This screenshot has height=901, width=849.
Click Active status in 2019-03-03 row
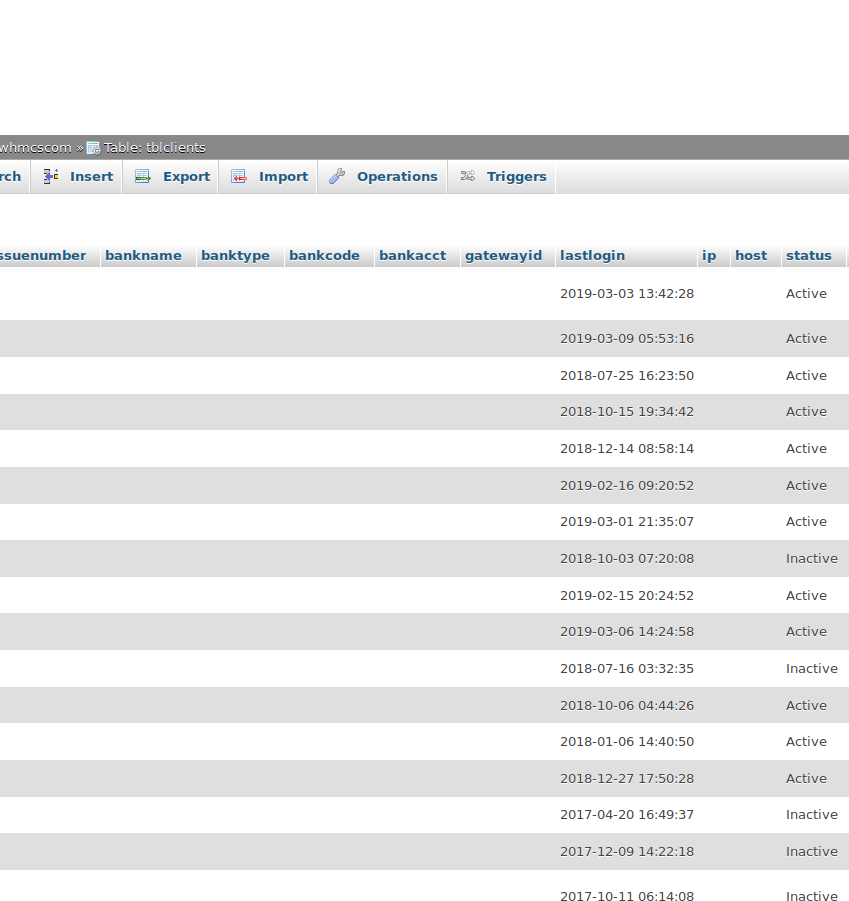[806, 294]
